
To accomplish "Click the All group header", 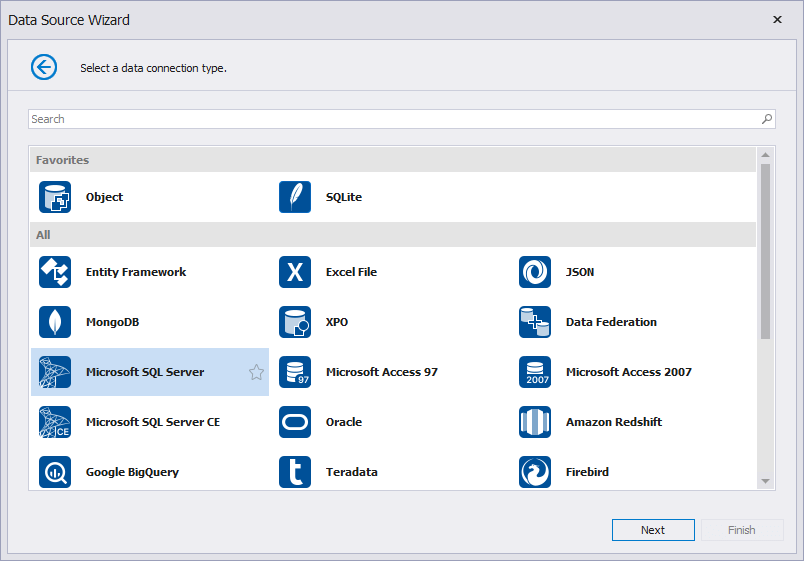I will click(393, 235).
